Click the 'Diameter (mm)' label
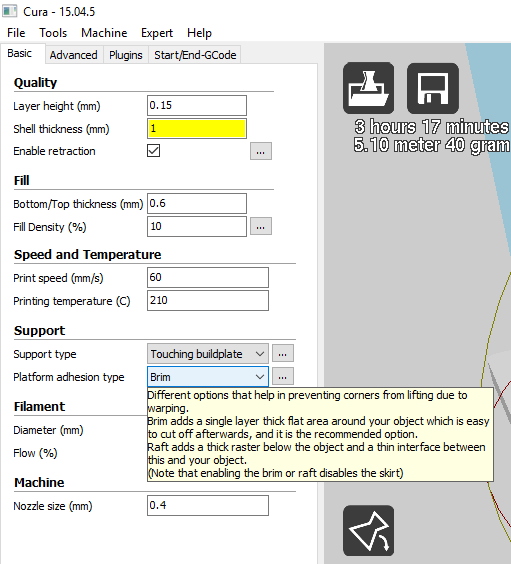Viewport: 511px width, 564px height. pyautogui.click(x=48, y=430)
